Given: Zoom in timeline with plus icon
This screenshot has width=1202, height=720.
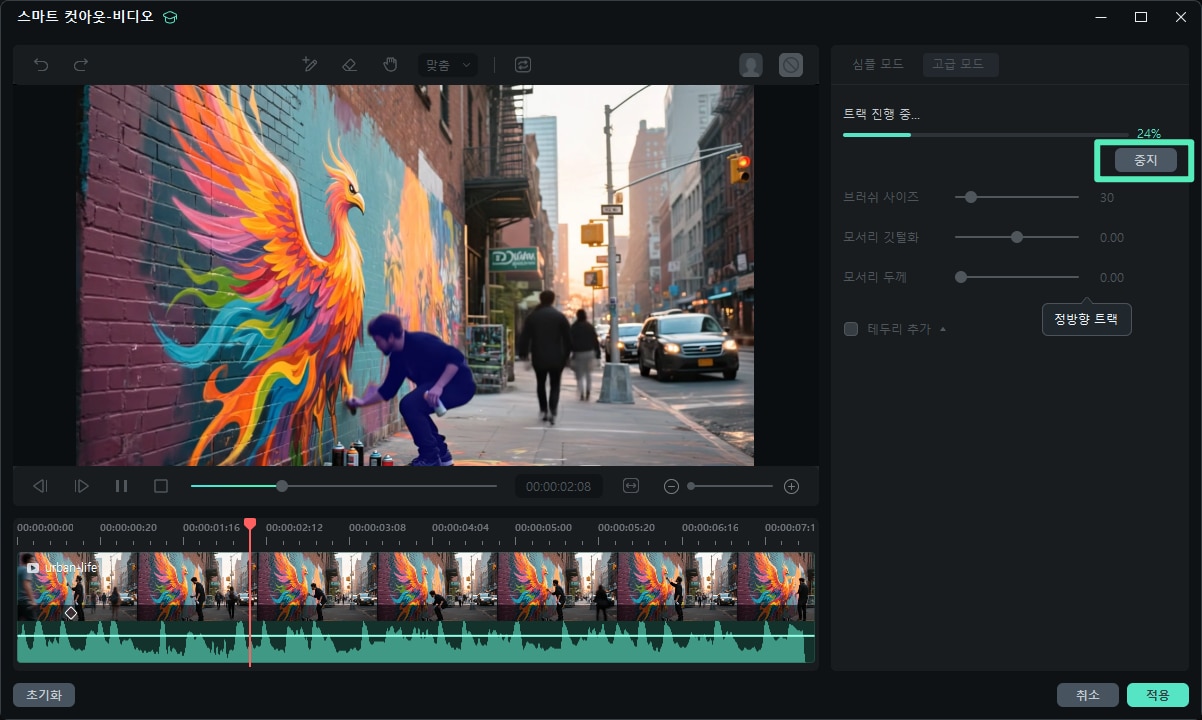Looking at the screenshot, I should [791, 486].
